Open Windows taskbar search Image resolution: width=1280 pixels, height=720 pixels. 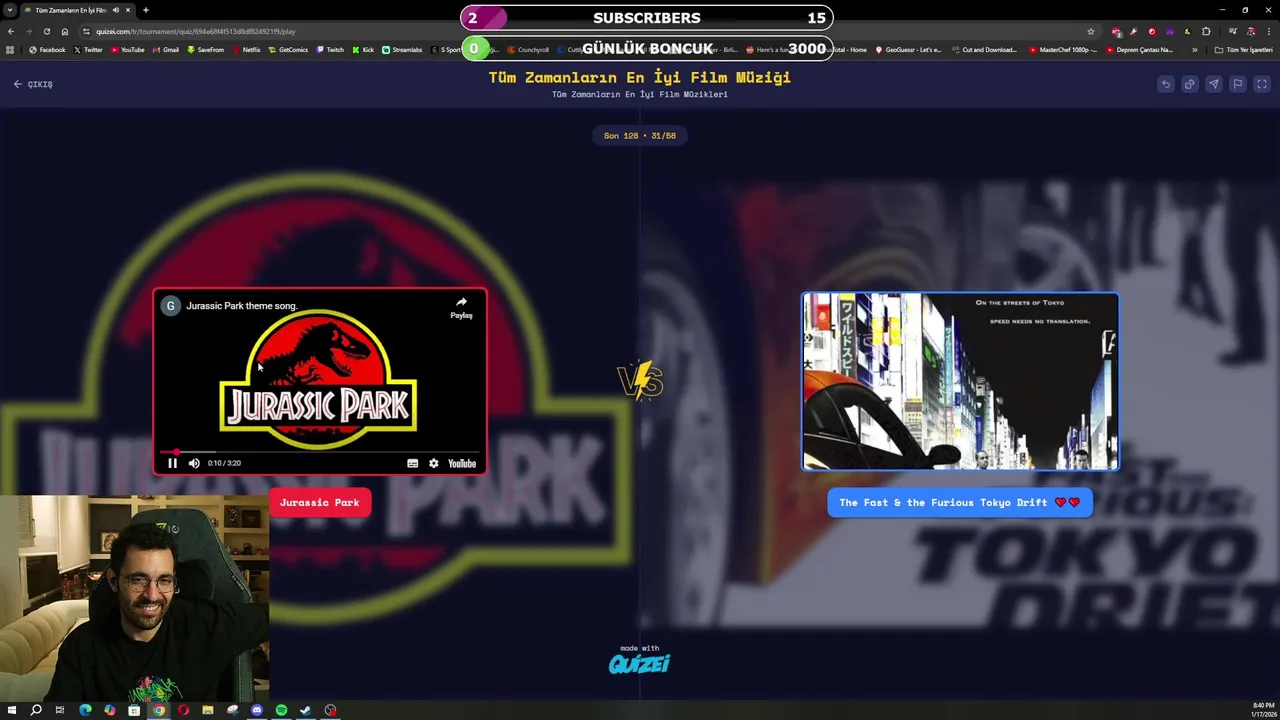[36, 710]
